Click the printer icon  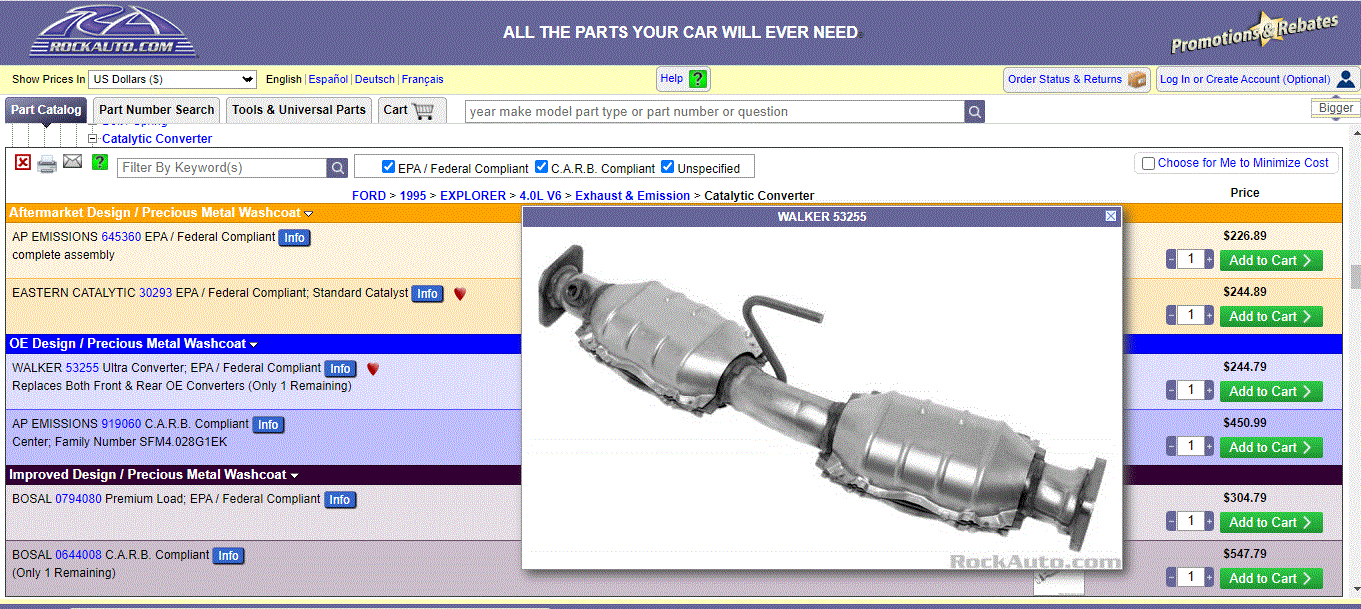point(47,164)
